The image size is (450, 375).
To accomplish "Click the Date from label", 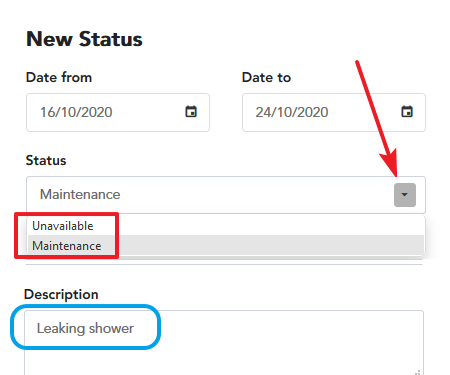I will 59,77.
